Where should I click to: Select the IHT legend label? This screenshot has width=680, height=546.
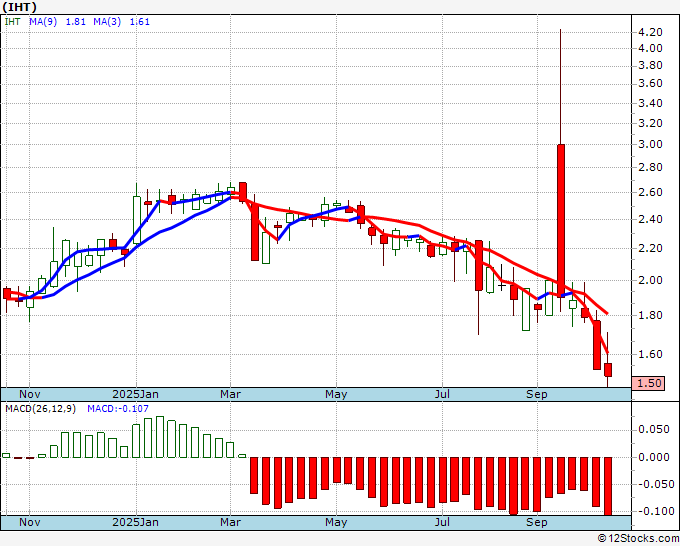point(12,21)
